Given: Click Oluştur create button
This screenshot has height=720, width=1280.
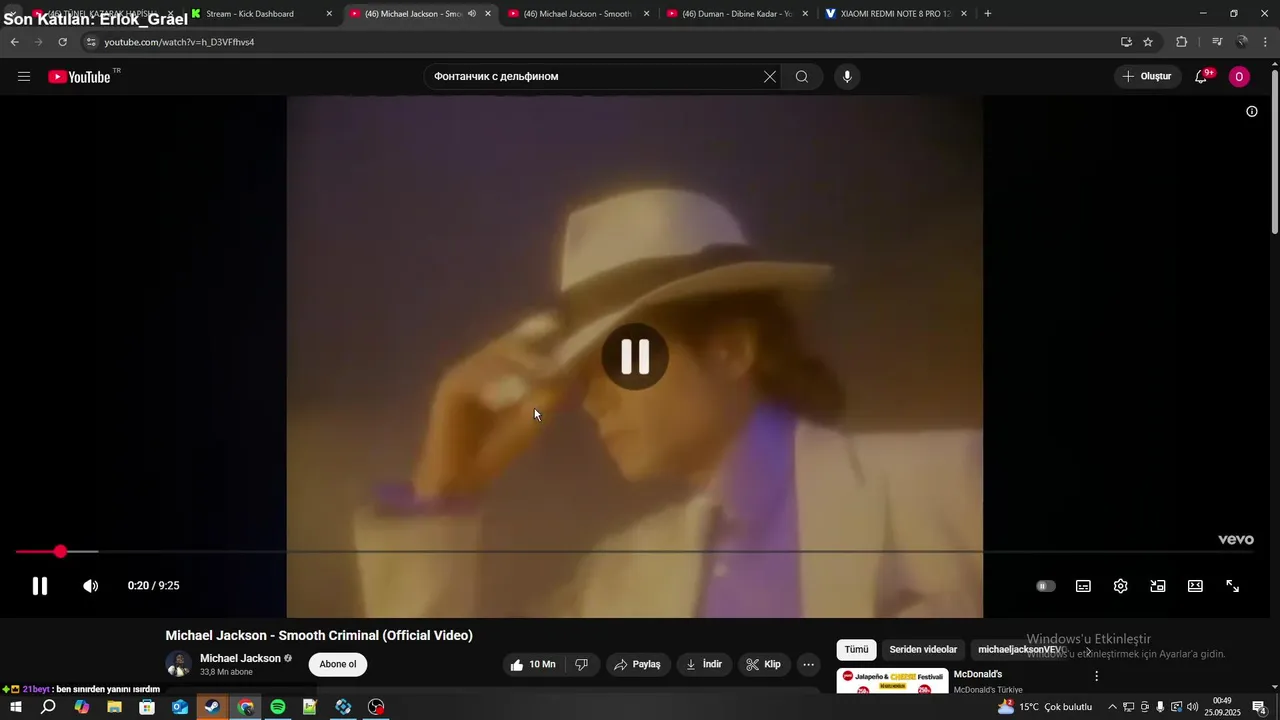Looking at the screenshot, I should (1147, 77).
